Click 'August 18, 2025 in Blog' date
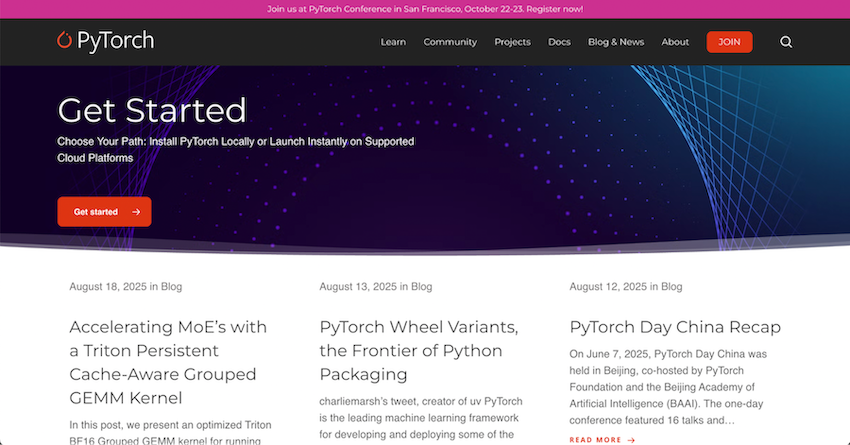Viewport: 850px width, 445px height. 126,287
